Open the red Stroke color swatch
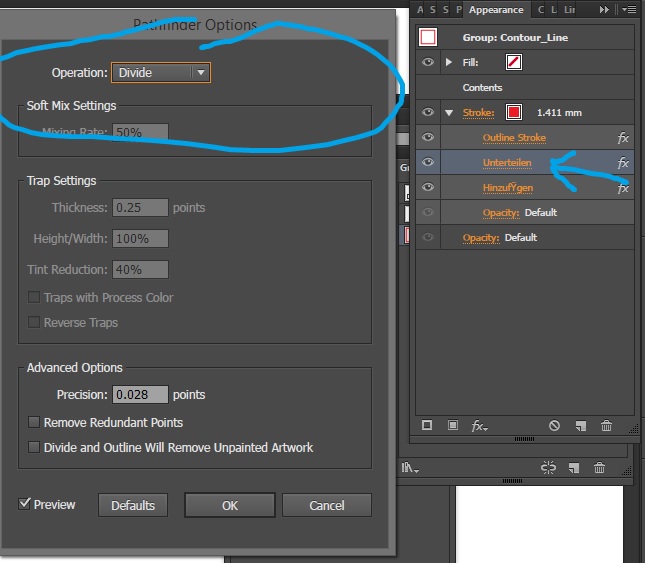 point(514,112)
